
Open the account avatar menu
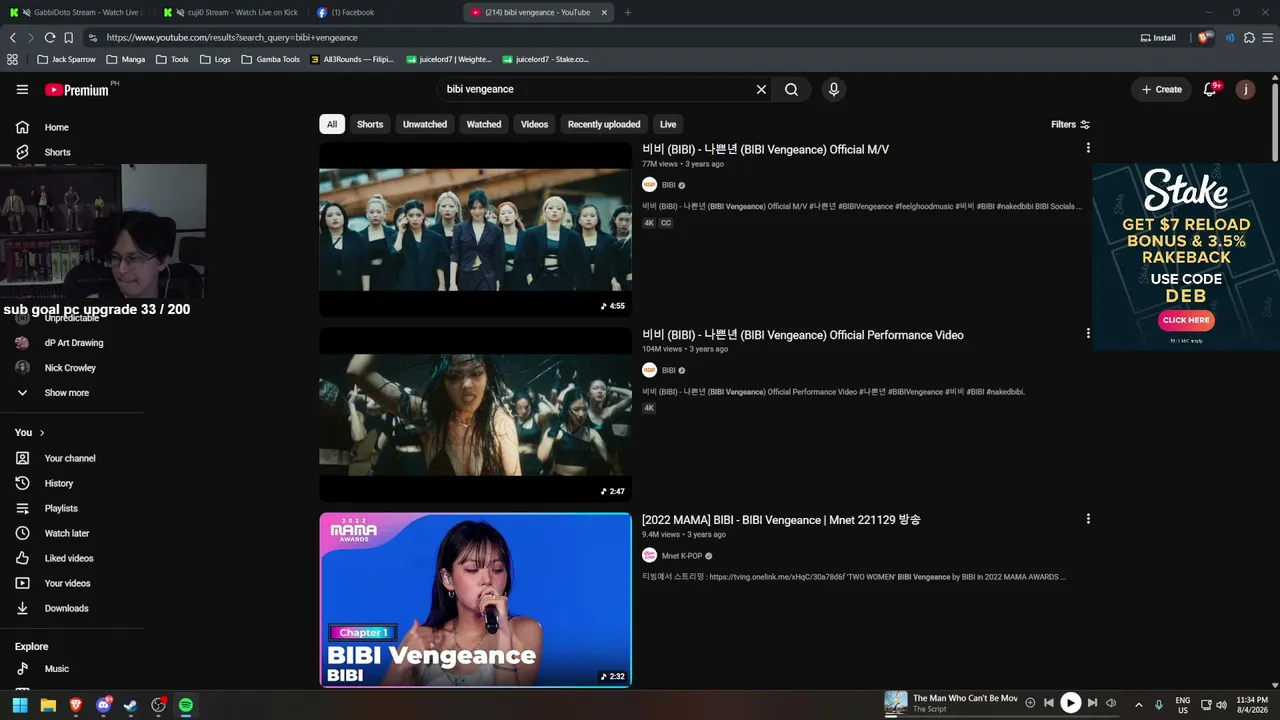tap(1245, 89)
